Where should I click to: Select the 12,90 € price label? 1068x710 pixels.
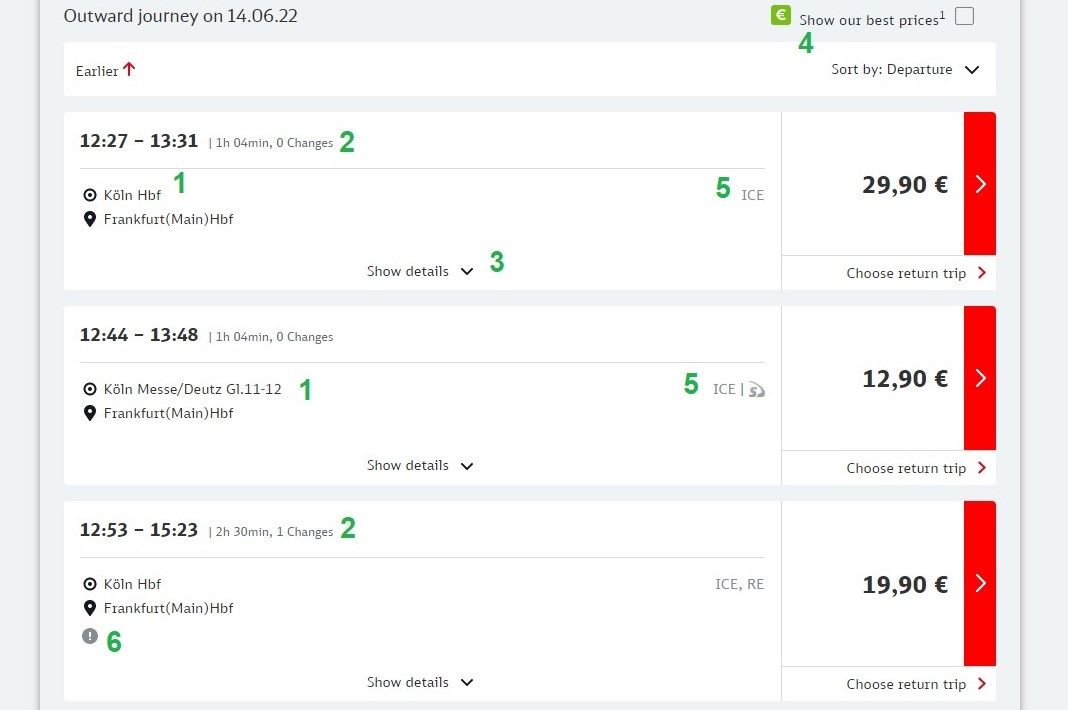(905, 378)
